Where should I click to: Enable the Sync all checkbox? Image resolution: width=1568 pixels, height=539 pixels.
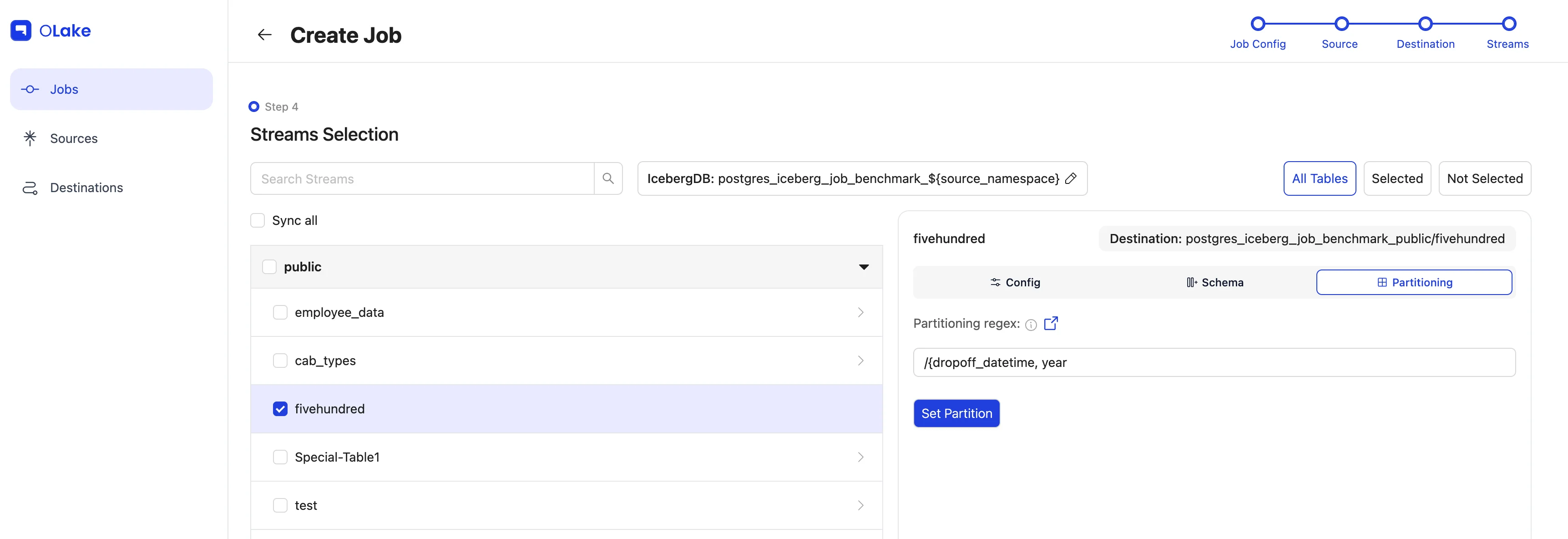click(258, 220)
